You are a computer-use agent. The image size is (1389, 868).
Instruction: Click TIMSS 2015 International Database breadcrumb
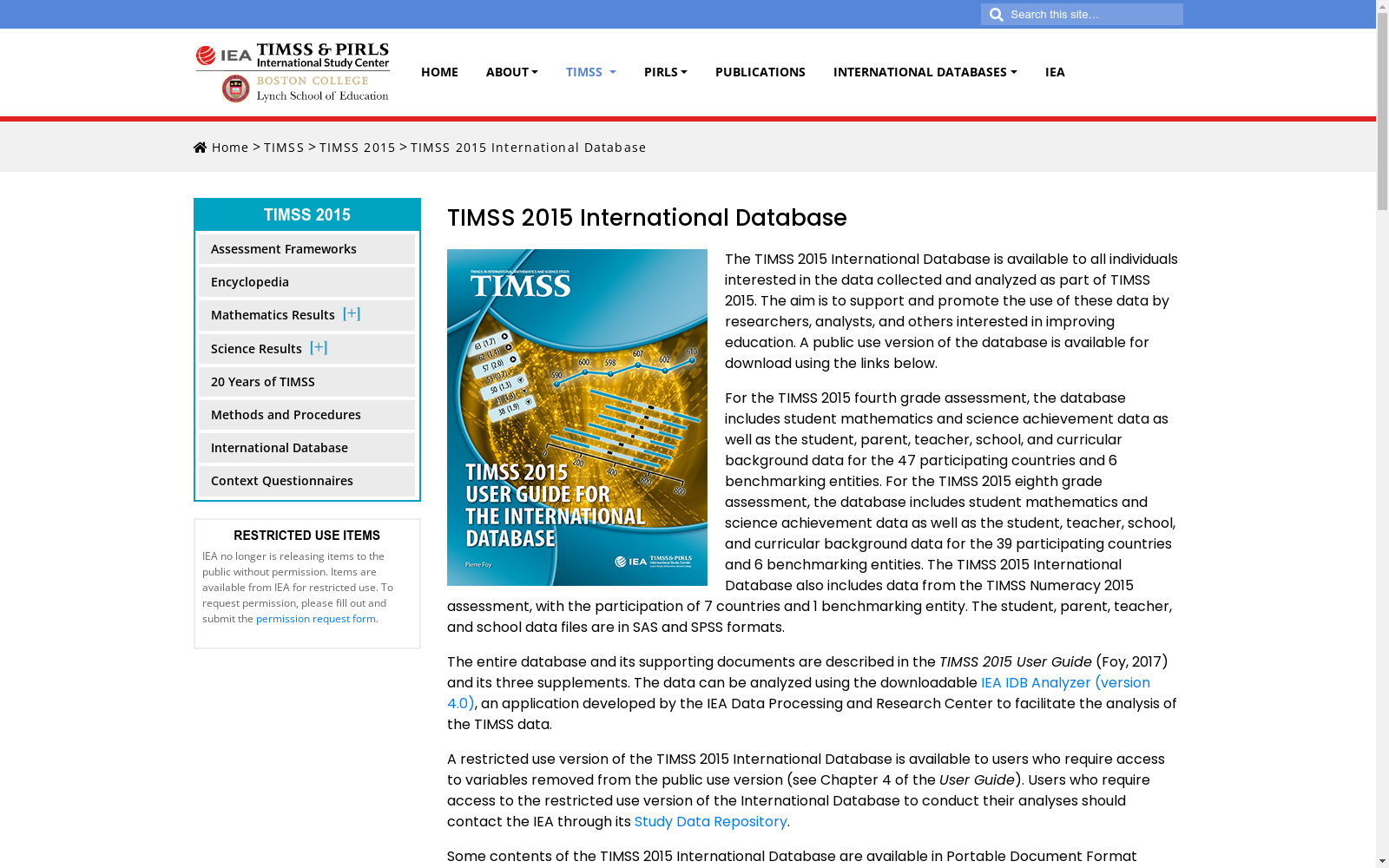(529, 148)
